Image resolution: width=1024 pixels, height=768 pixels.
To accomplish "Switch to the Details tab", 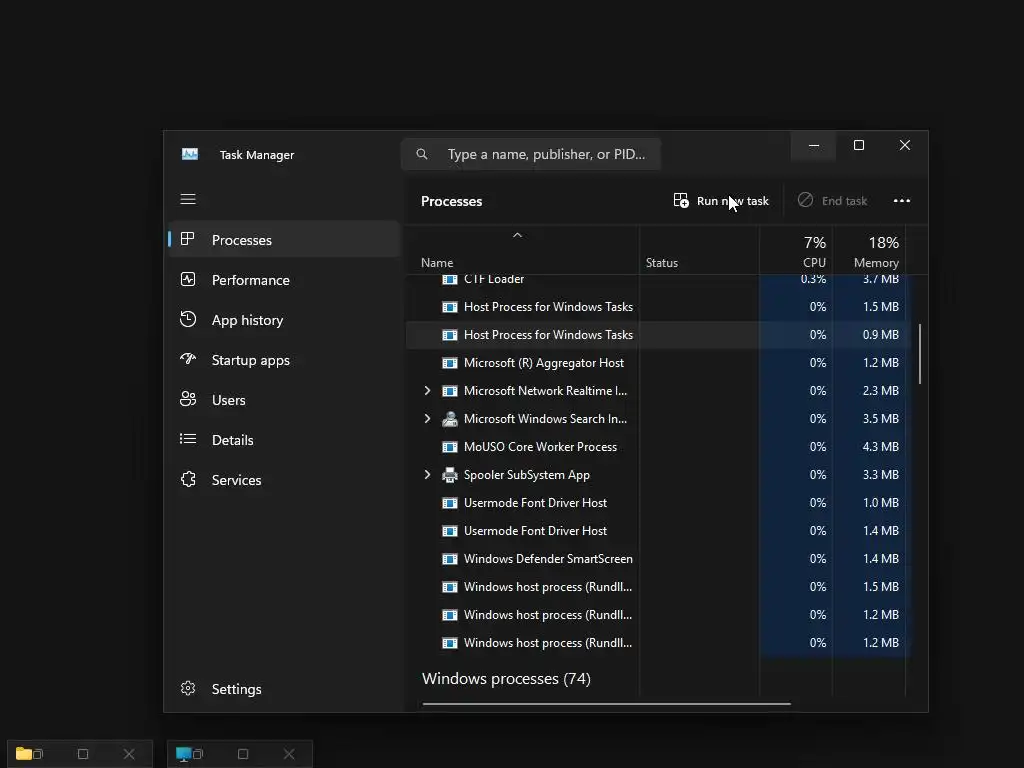I will point(284,440).
